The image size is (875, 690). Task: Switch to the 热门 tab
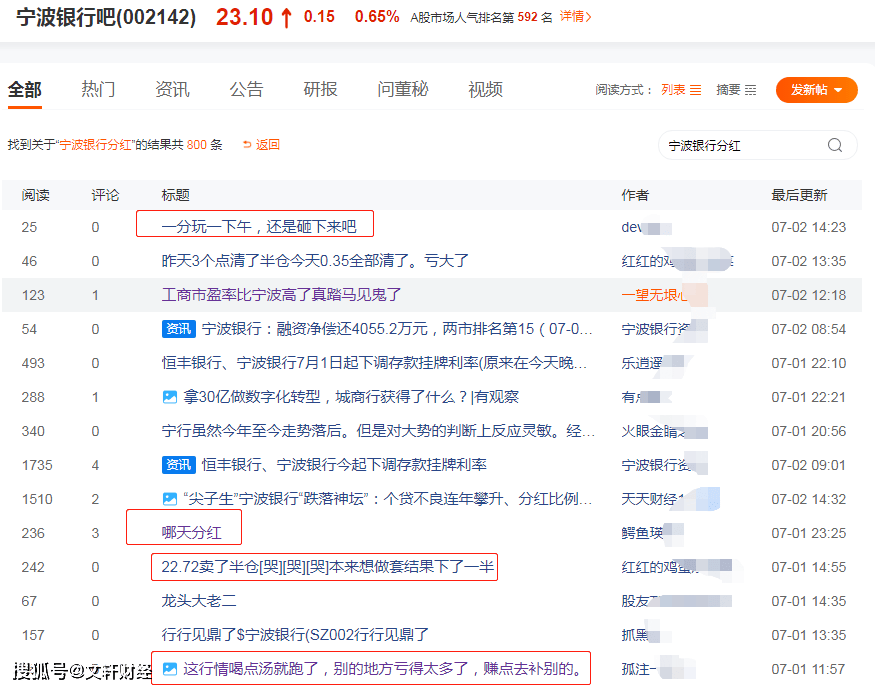[x=98, y=89]
